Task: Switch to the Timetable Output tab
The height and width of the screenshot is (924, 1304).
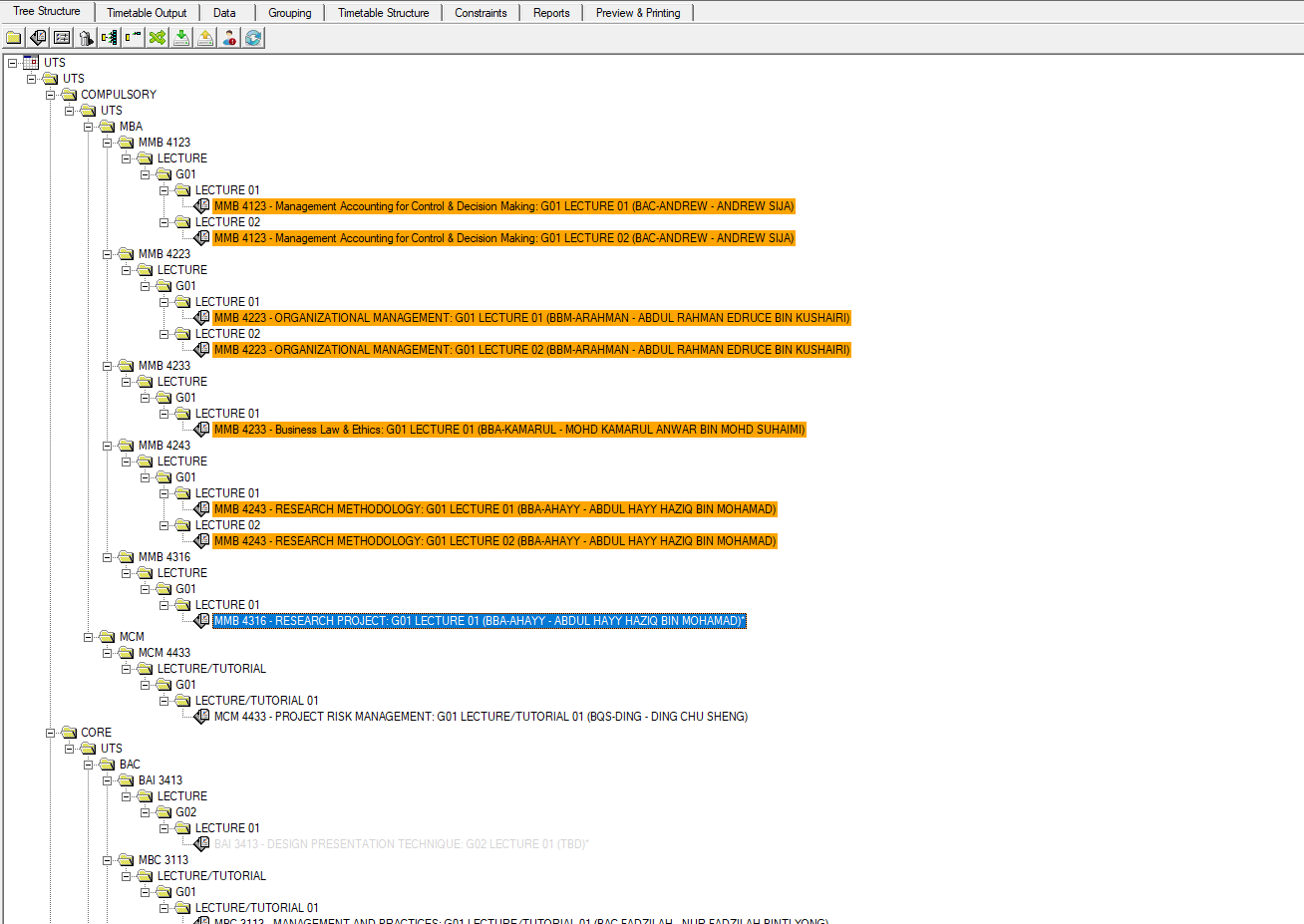Action: coord(147,13)
